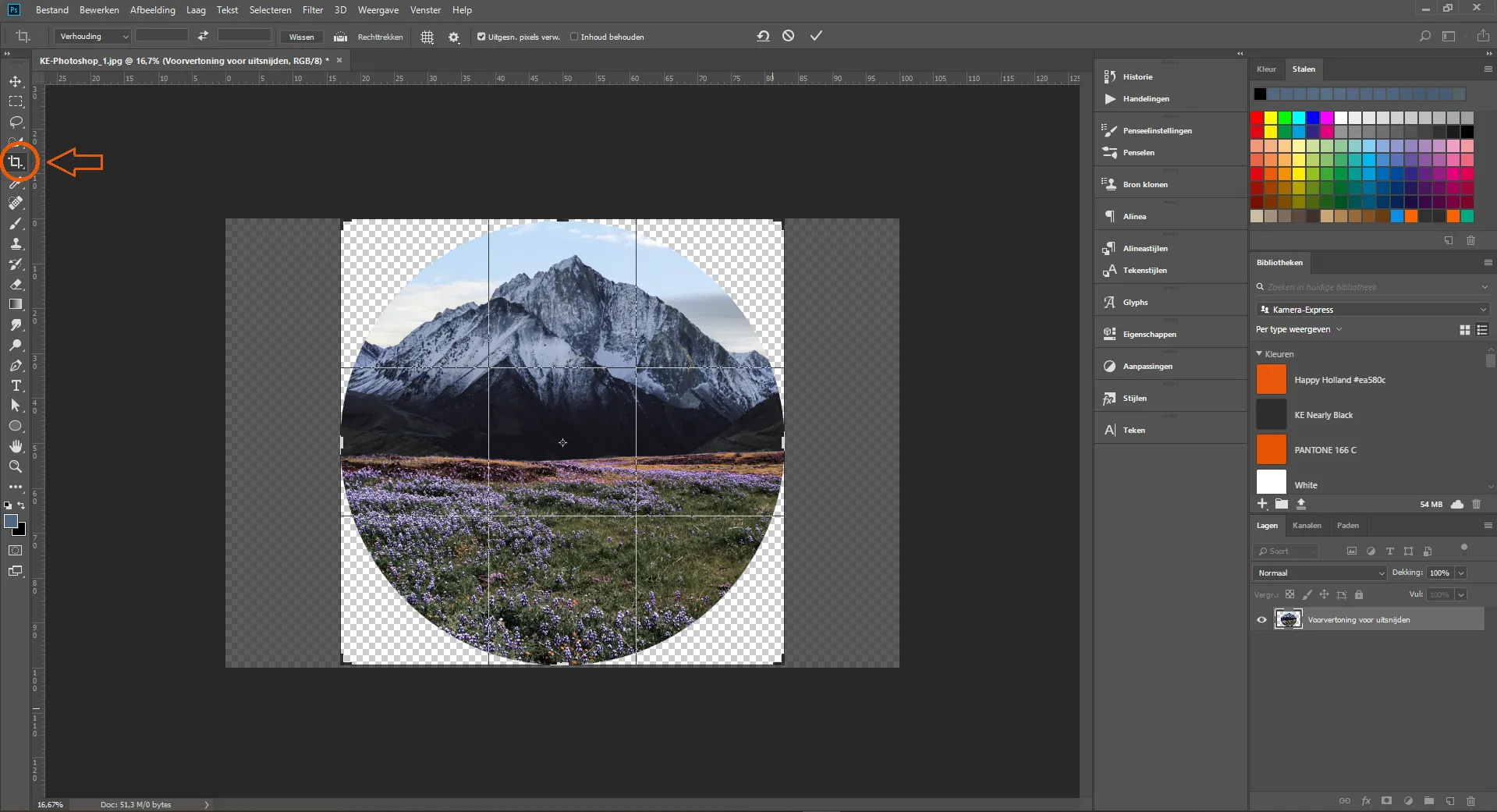Select the Hand tool
Image resolution: width=1497 pixels, height=812 pixels.
click(16, 446)
